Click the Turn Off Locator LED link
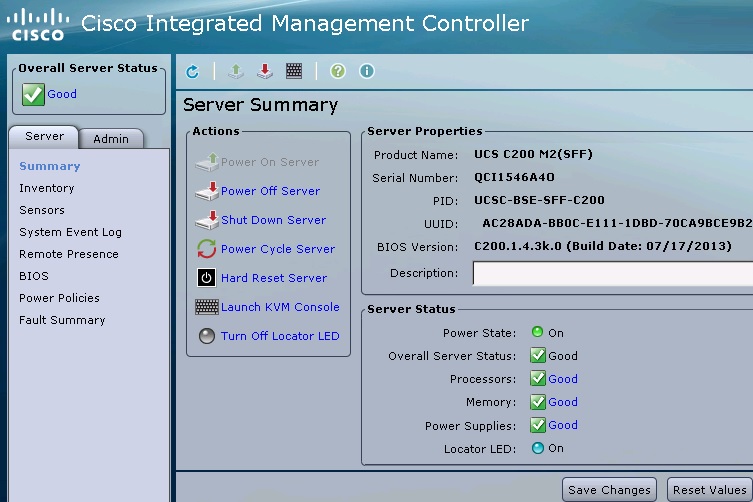 point(280,336)
